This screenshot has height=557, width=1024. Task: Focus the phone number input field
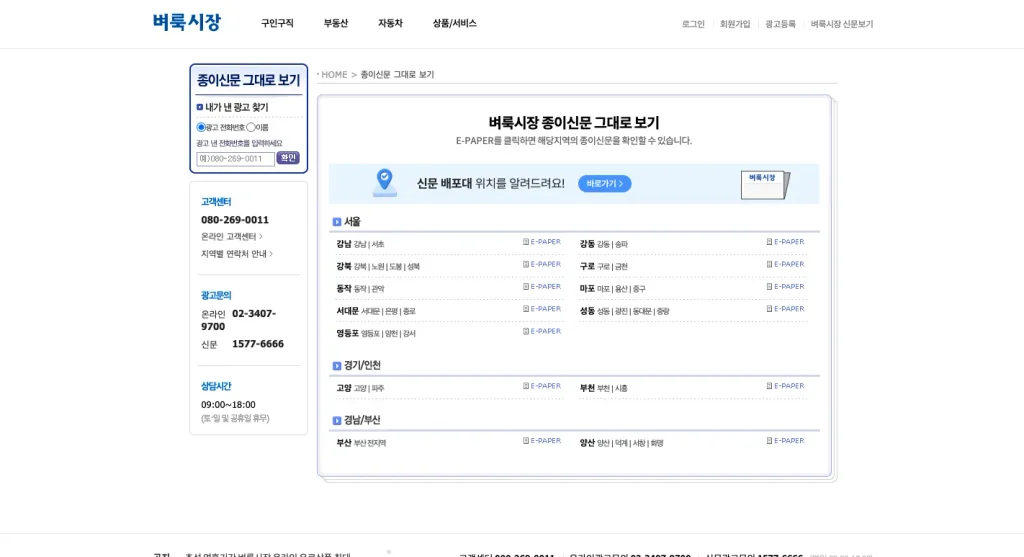pyautogui.click(x=235, y=159)
